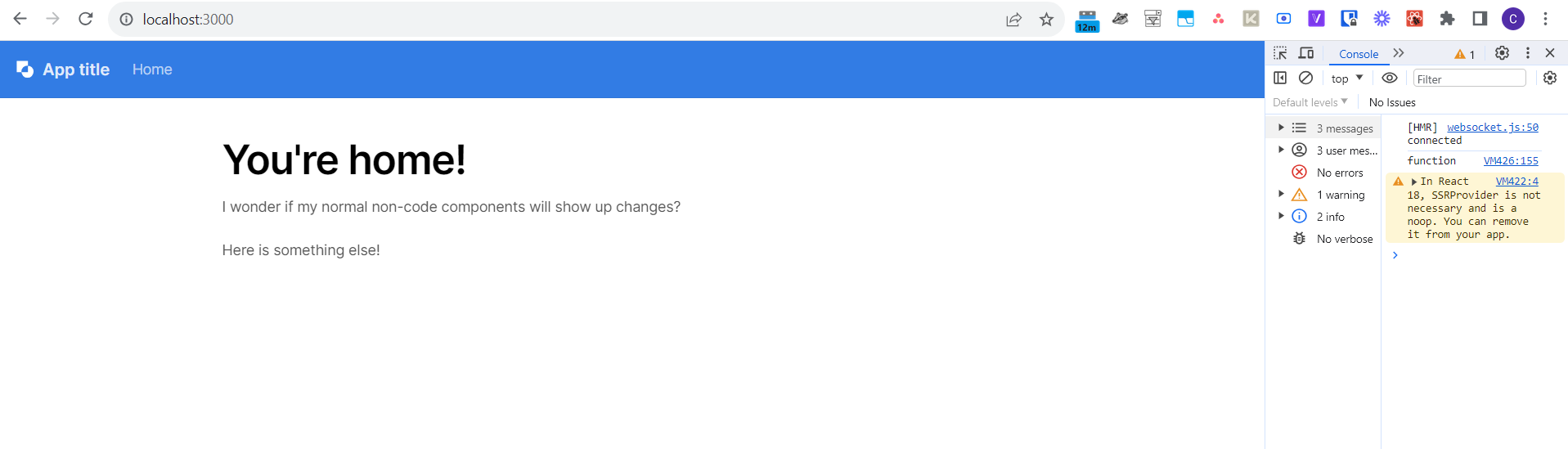Bookmark this page with the star icon
This screenshot has width=1568, height=449.
1046,20
